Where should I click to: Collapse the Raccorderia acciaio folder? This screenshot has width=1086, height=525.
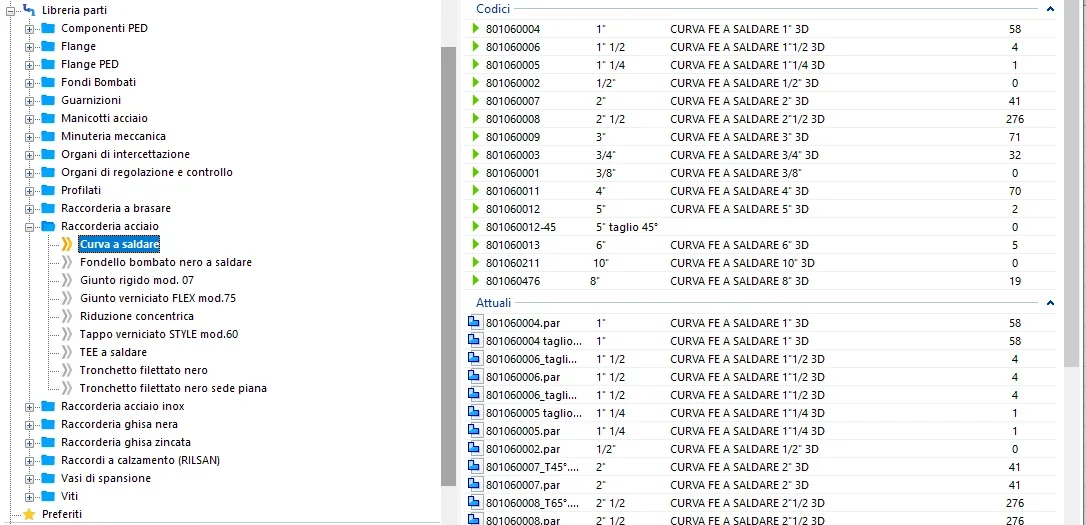[29, 226]
